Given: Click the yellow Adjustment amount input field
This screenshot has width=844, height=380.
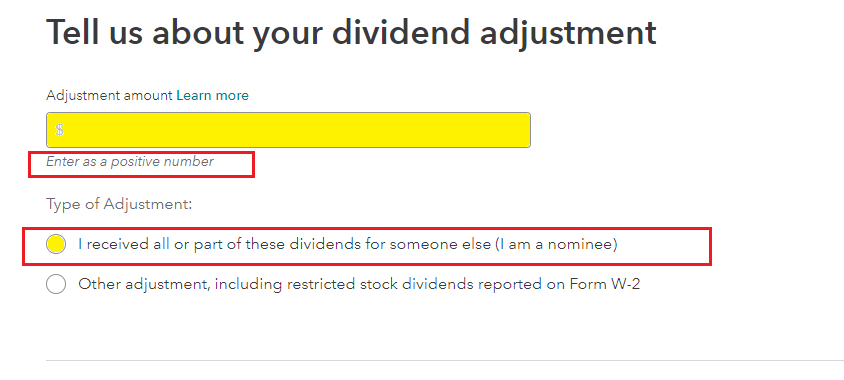Looking at the screenshot, I should [x=288, y=130].
